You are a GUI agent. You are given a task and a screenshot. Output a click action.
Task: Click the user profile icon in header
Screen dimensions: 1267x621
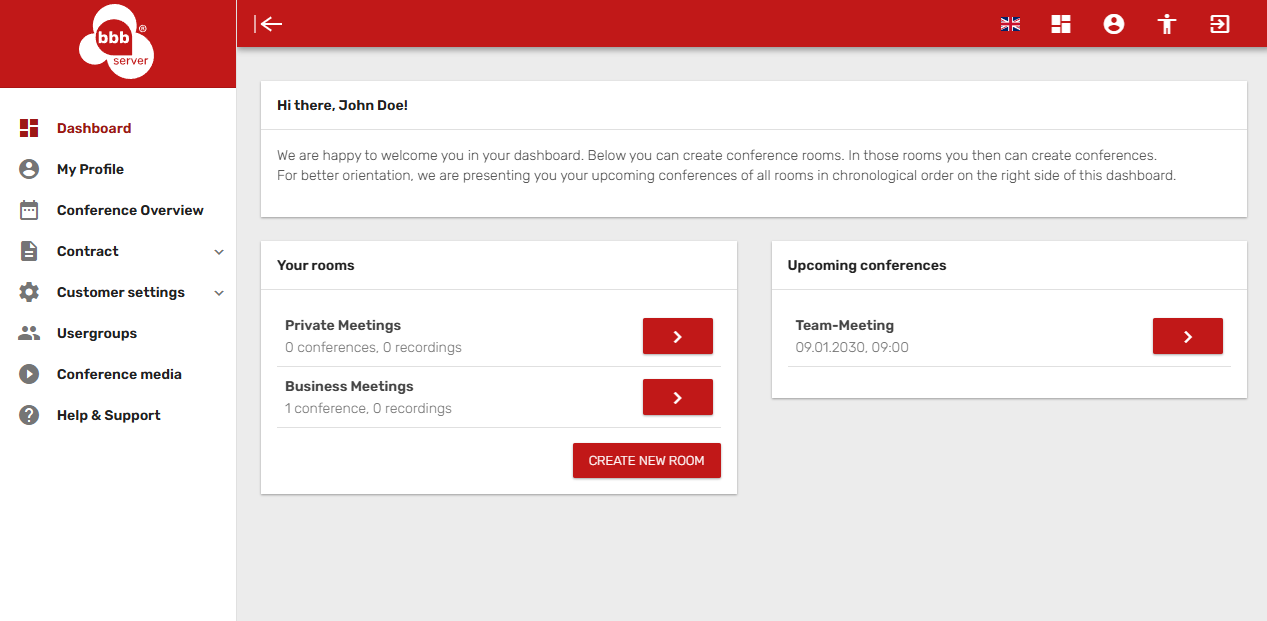coord(1114,24)
